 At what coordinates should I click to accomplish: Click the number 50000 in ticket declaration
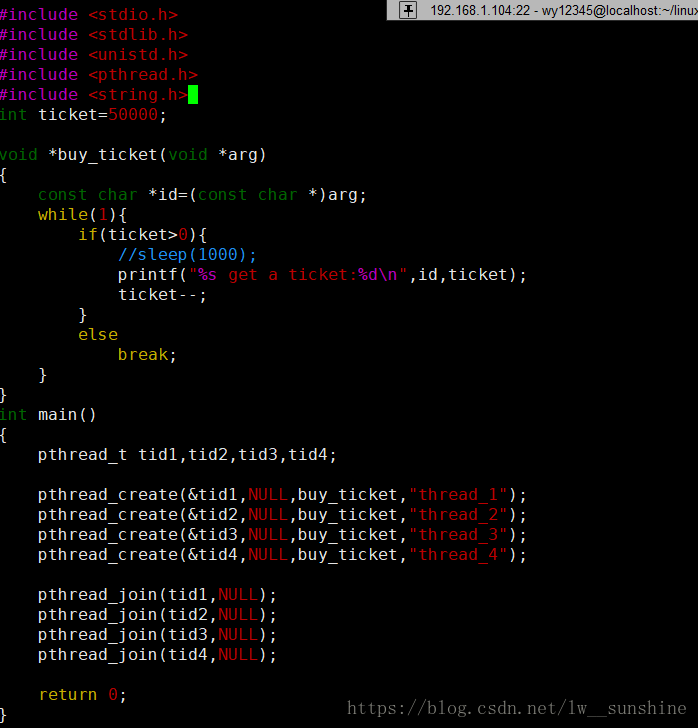[133, 115]
